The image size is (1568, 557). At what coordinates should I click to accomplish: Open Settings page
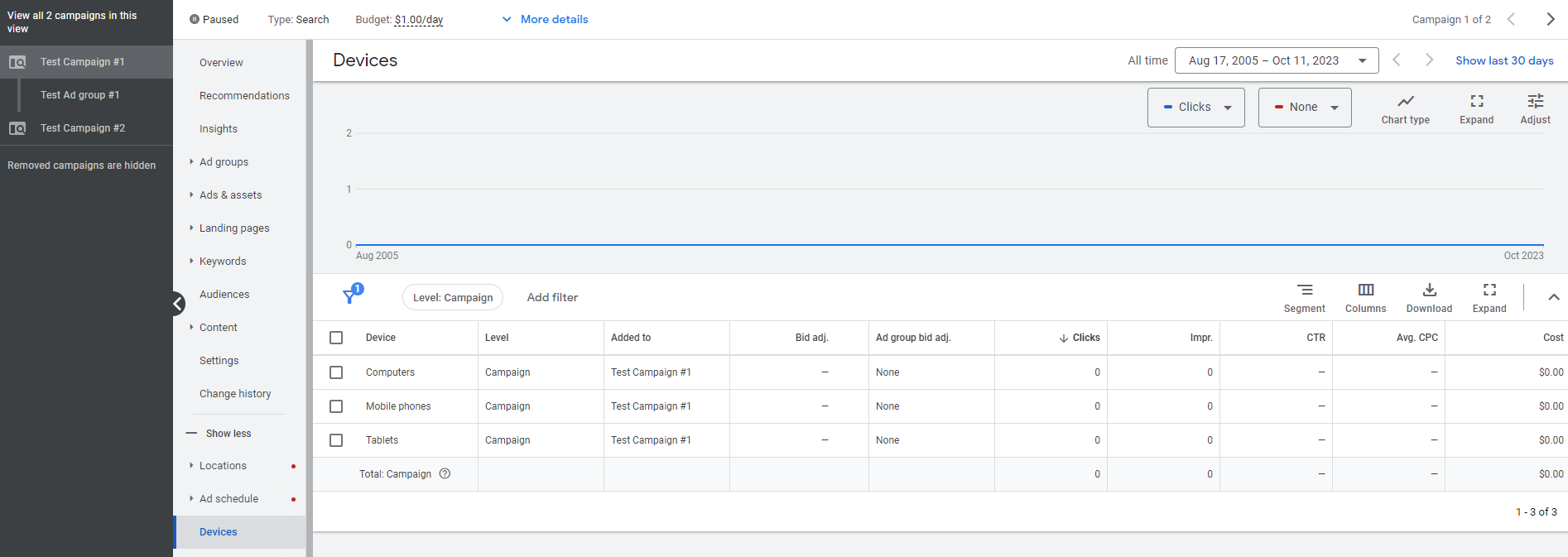click(x=219, y=361)
